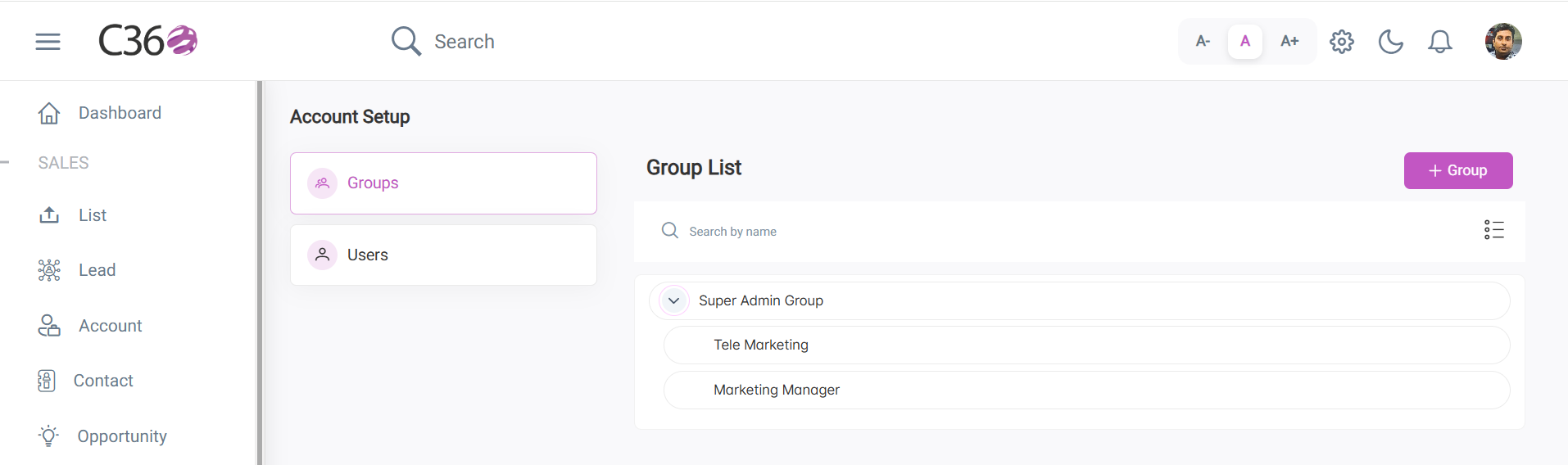Image resolution: width=1568 pixels, height=465 pixels.
Task: Click the List upload icon in sidebar
Action: click(49, 215)
